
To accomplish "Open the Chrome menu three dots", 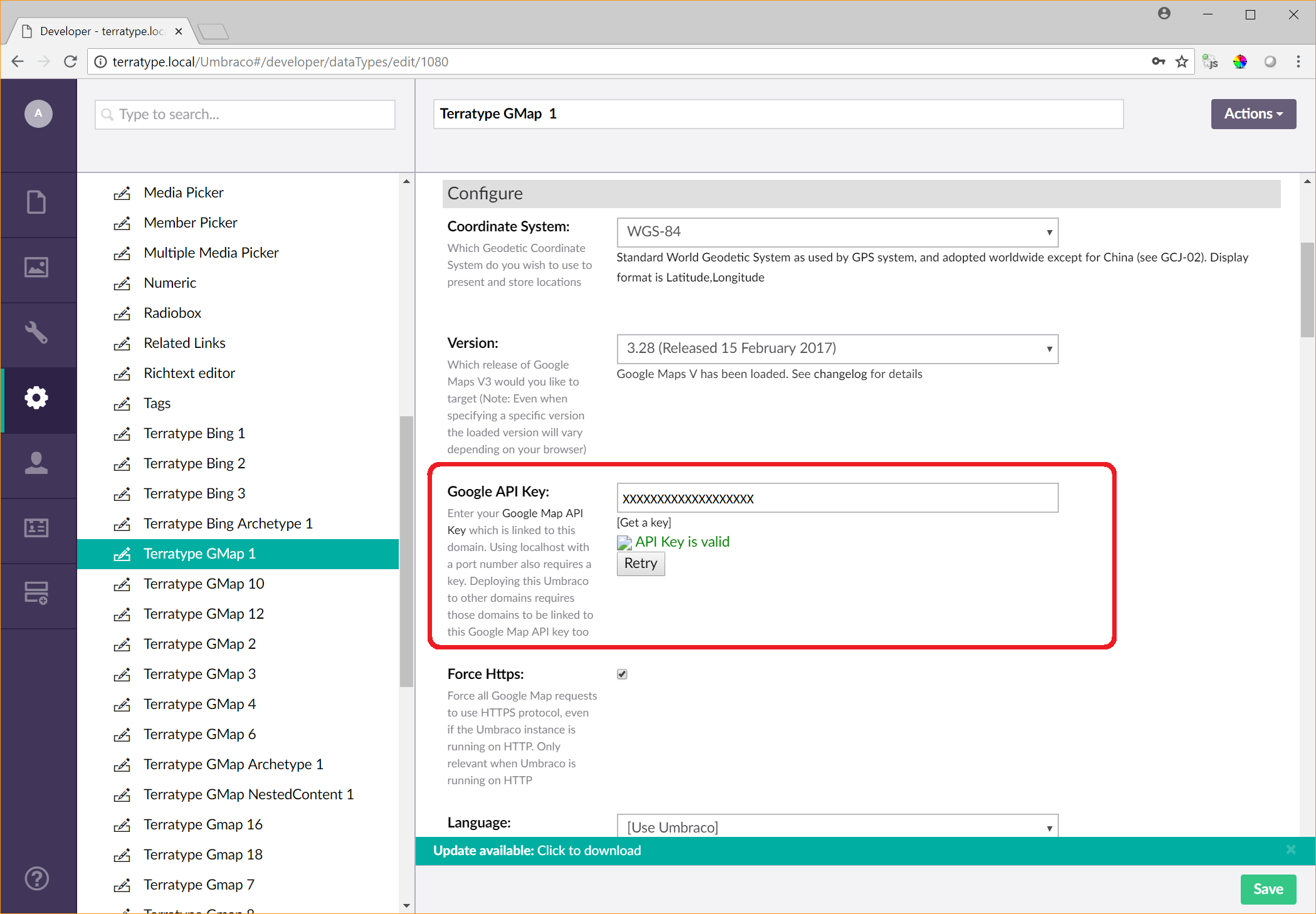I will coord(1298,61).
